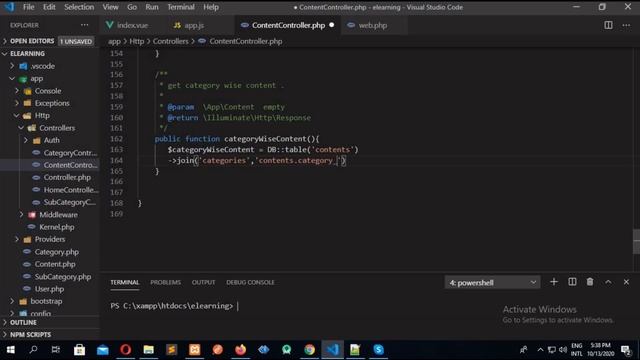This screenshot has height=360, width=640.
Task: Switch to the app.js tab
Action: tap(194, 25)
